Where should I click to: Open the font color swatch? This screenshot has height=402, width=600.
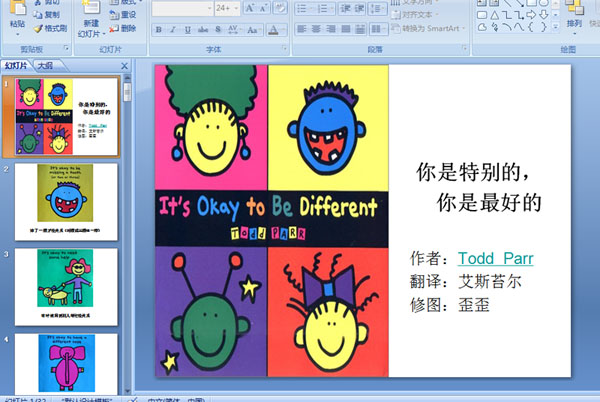pyautogui.click(x=274, y=30)
